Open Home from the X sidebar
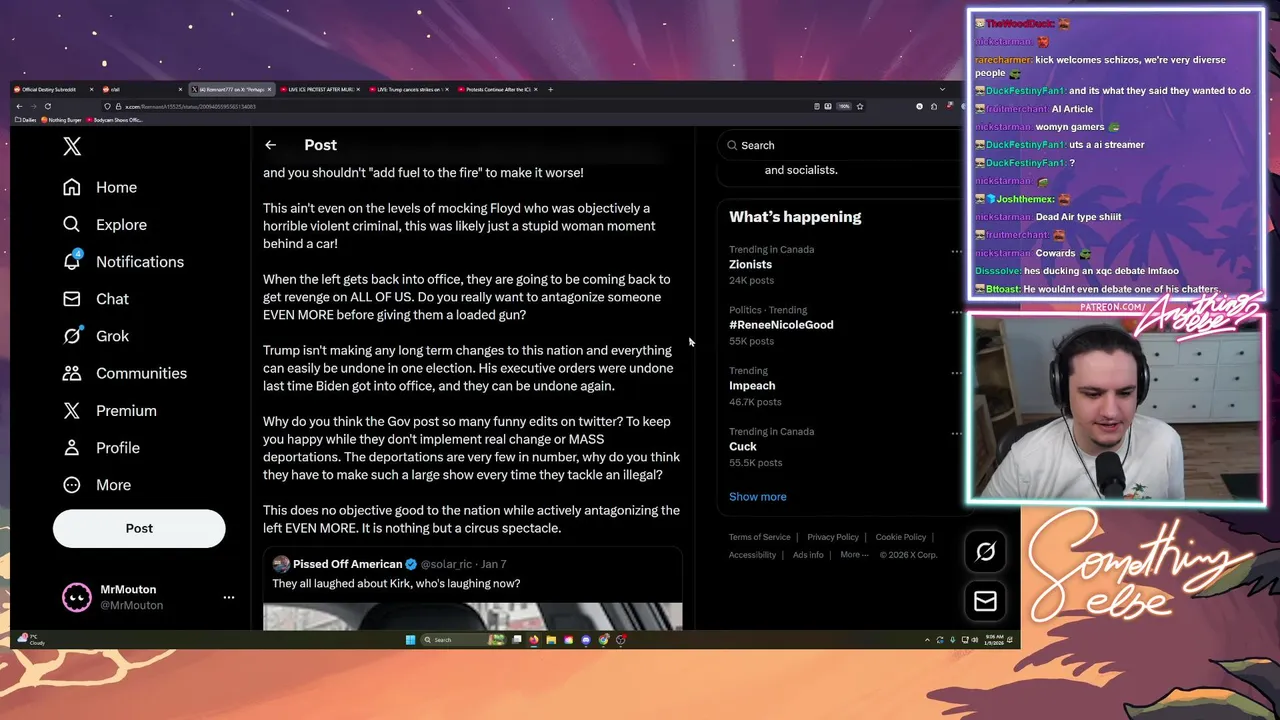1280x720 pixels. point(100,188)
